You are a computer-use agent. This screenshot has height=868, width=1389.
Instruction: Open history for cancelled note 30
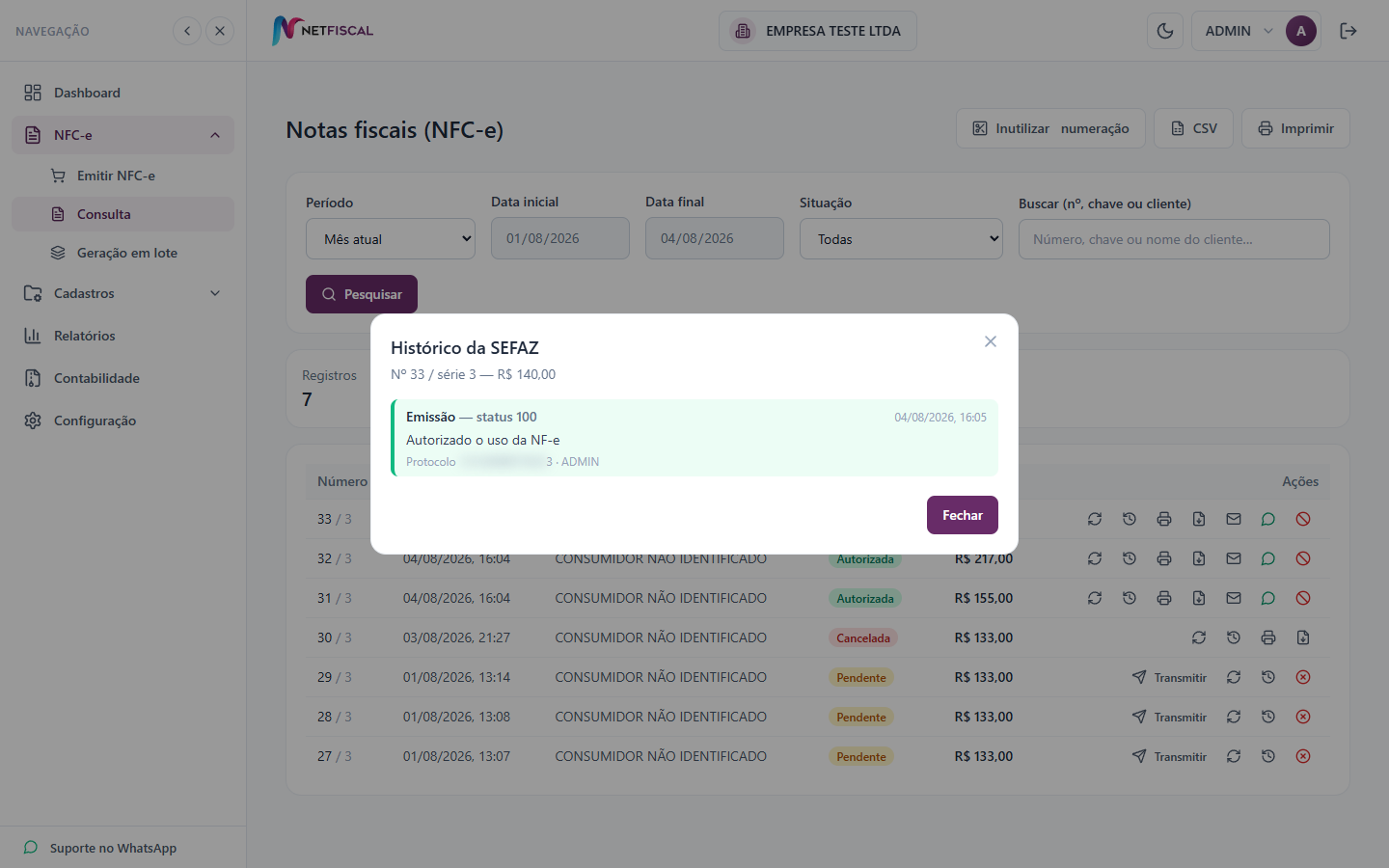1234,637
